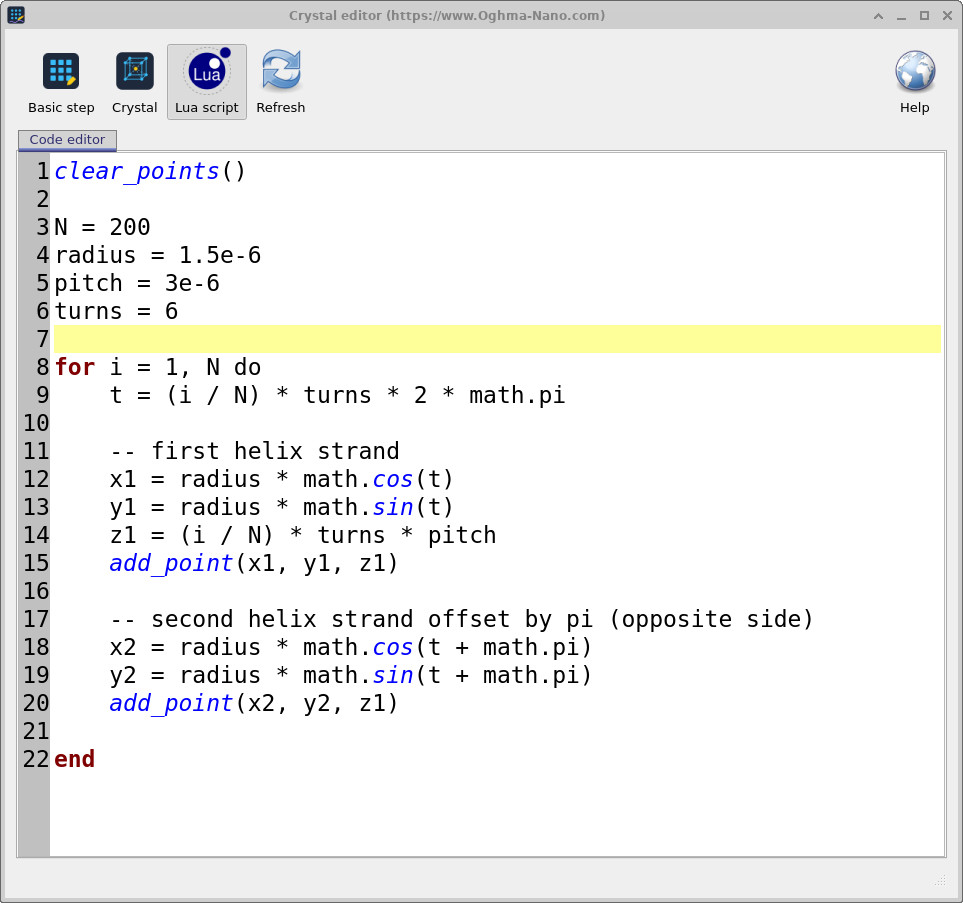
Task: Click the 'end' keyword on line 22
Action: pos(74,759)
